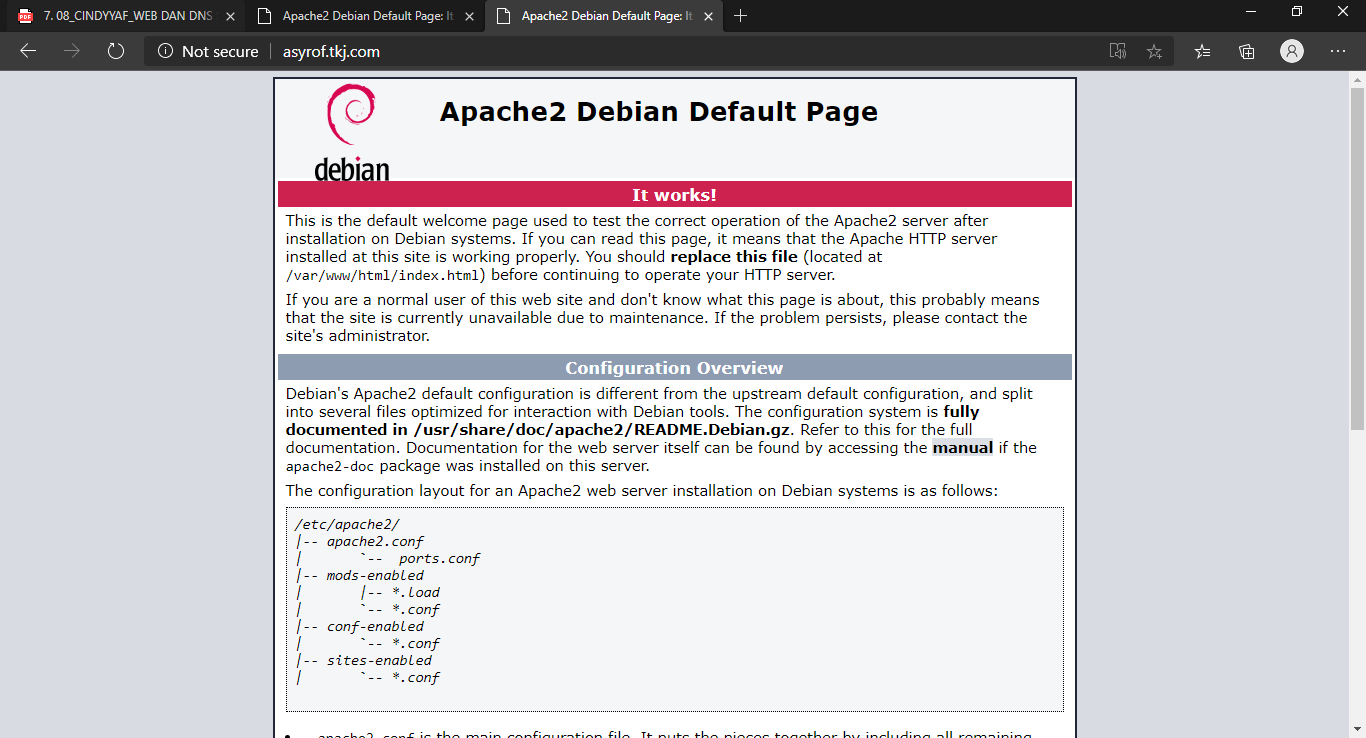Close the middle Apache2 Debian tab
The height and width of the screenshot is (738, 1366).
[x=468, y=16]
